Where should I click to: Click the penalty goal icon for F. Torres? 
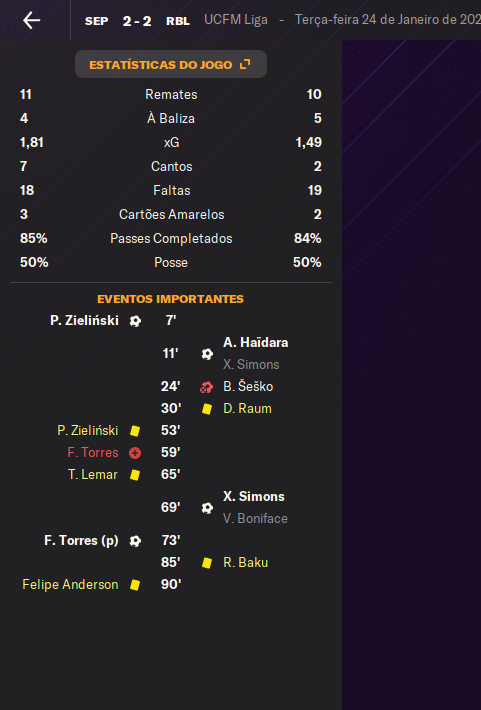tap(135, 541)
